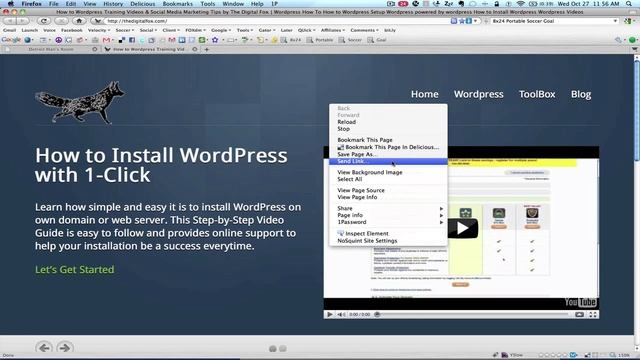This screenshot has width=640, height=360.
Task: Click the Let's Get Started link
Action: pos(75,269)
